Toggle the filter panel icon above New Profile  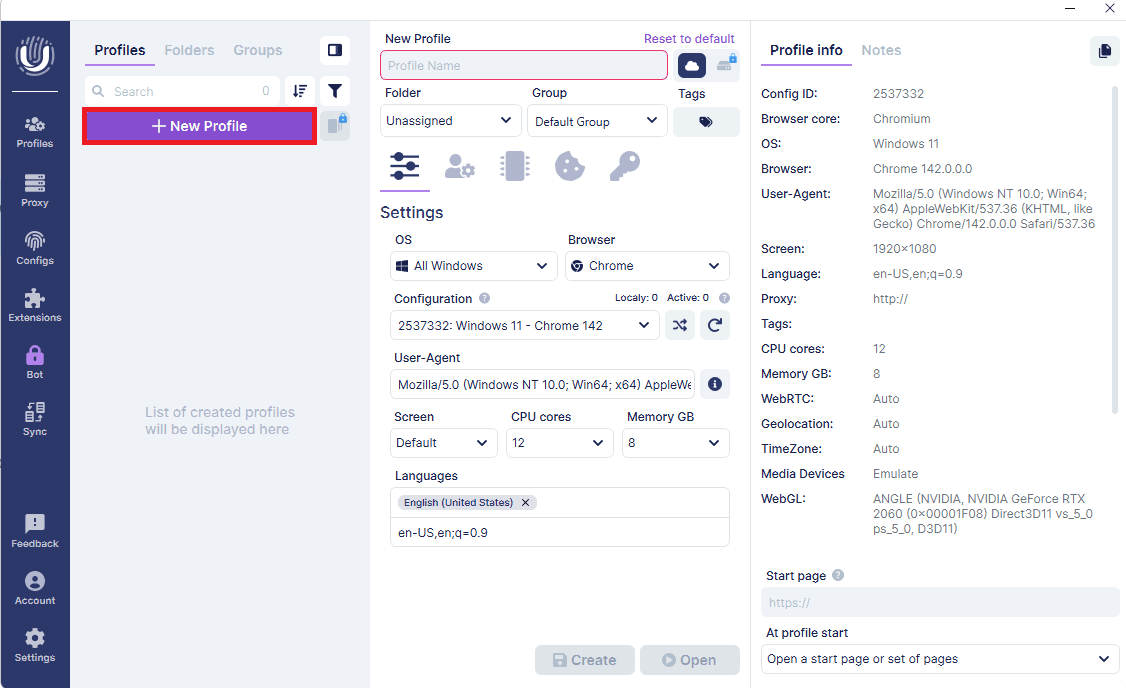click(335, 90)
